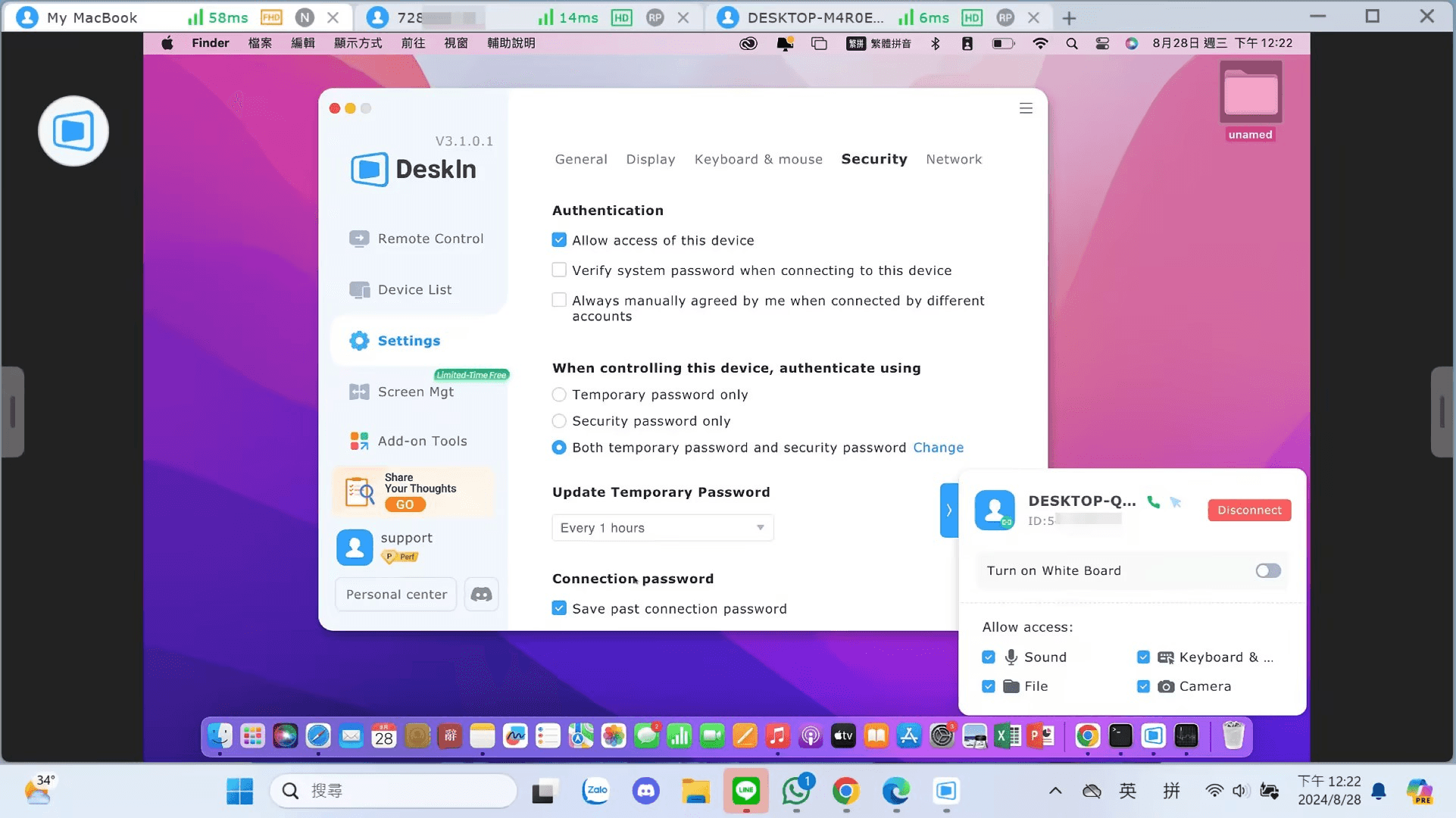
Task: Open Remote Control in DeskIn sidebar
Action: coord(416,239)
